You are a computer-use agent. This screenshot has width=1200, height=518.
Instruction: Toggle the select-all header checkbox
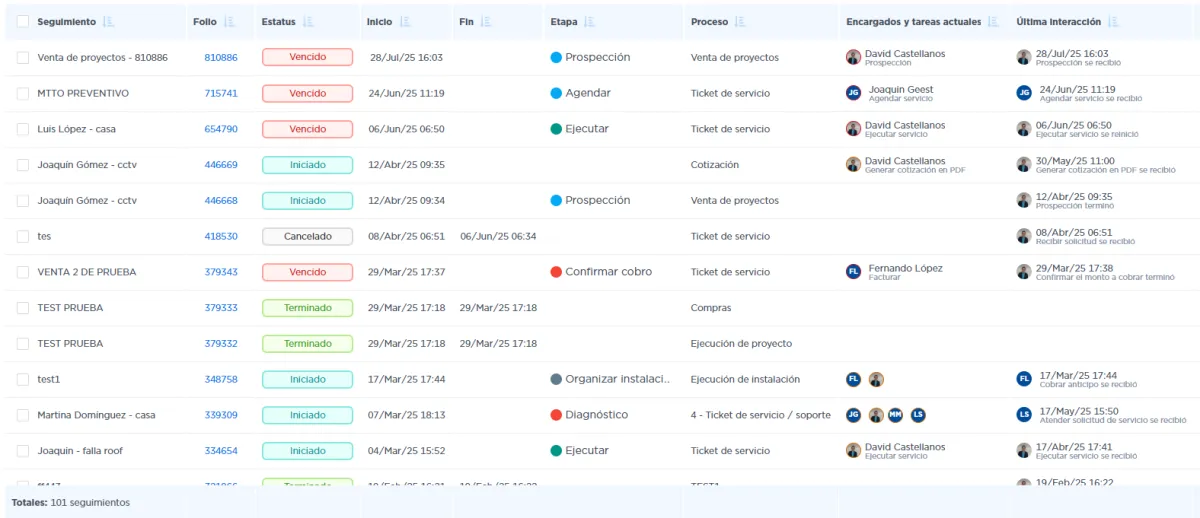(x=23, y=22)
